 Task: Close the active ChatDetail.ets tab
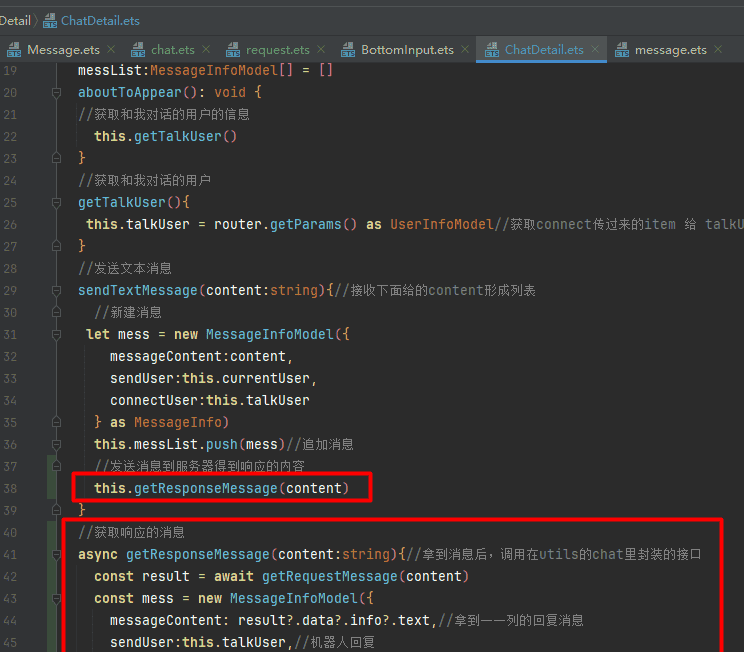pos(596,50)
